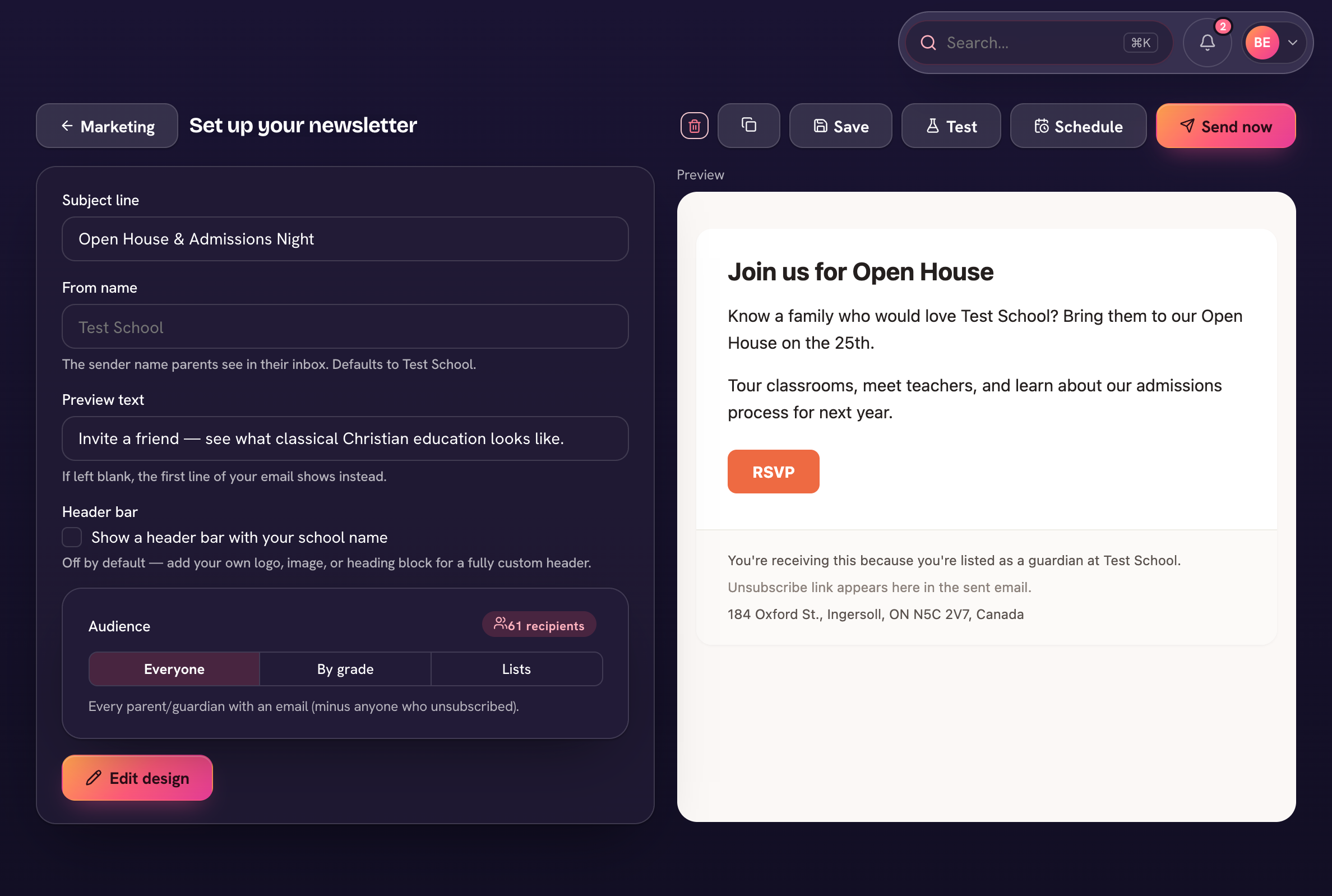The width and height of the screenshot is (1332, 896).
Task: Click 'Unsubscribe link appears here' text
Action: [x=879, y=588]
